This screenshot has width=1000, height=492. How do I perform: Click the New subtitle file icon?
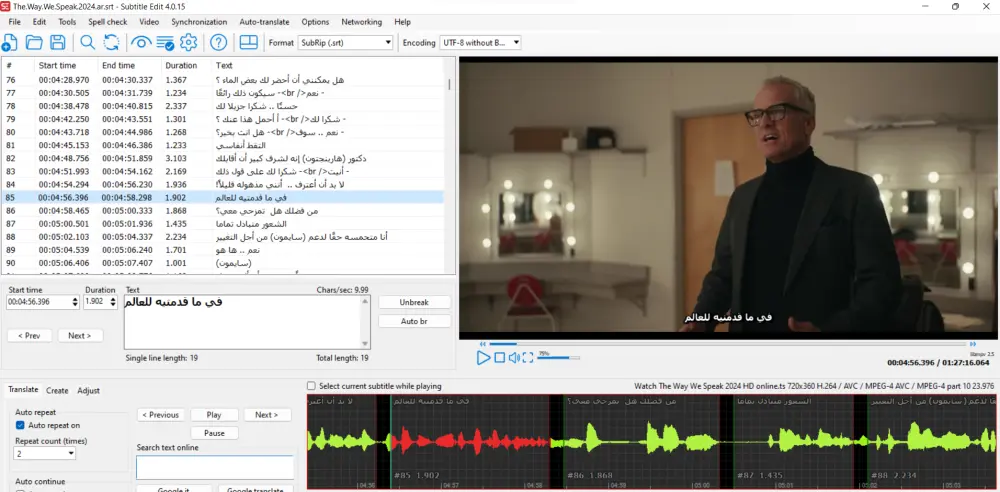[x=9, y=43]
